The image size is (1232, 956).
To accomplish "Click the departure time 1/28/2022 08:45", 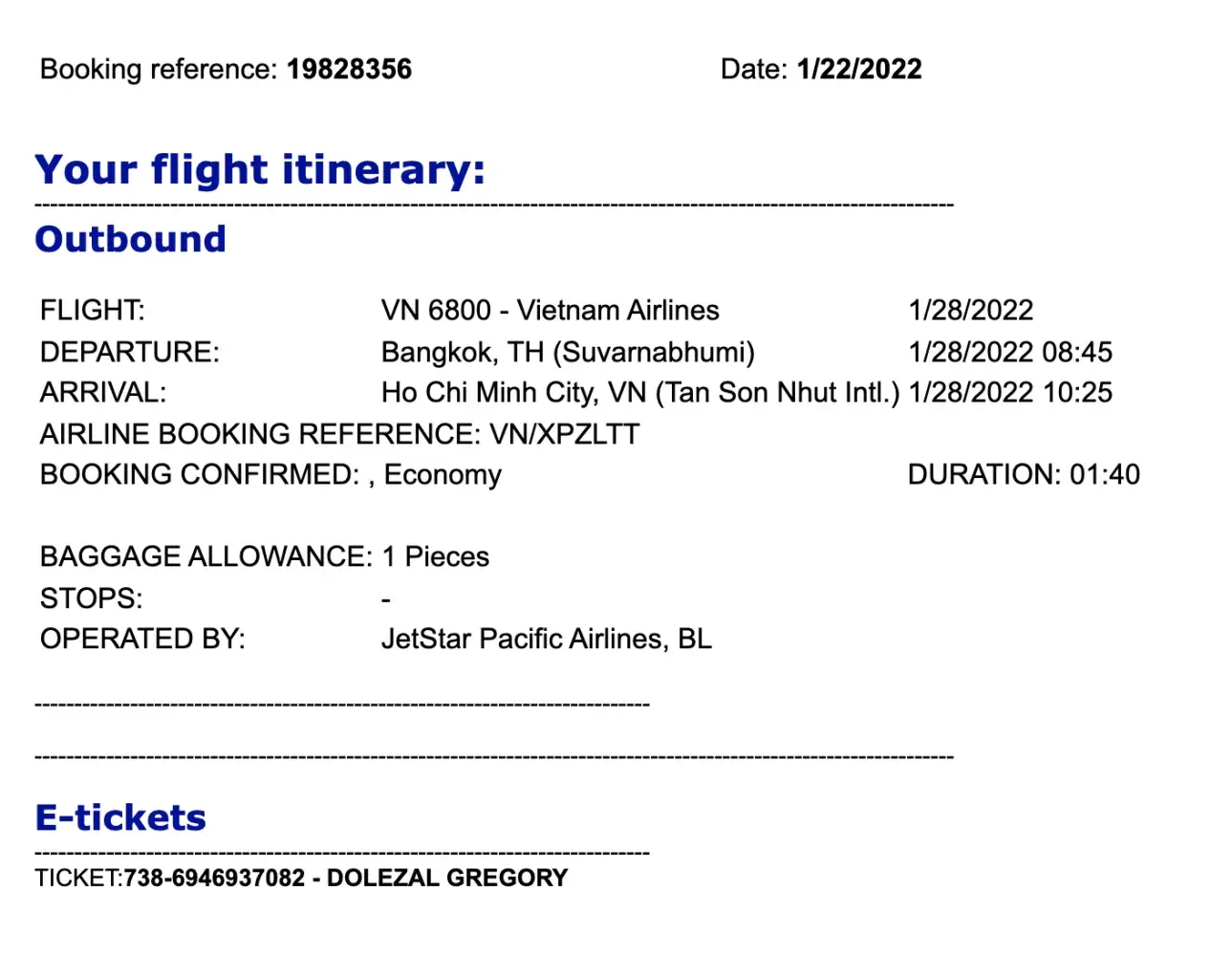I will pyautogui.click(x=1010, y=353).
